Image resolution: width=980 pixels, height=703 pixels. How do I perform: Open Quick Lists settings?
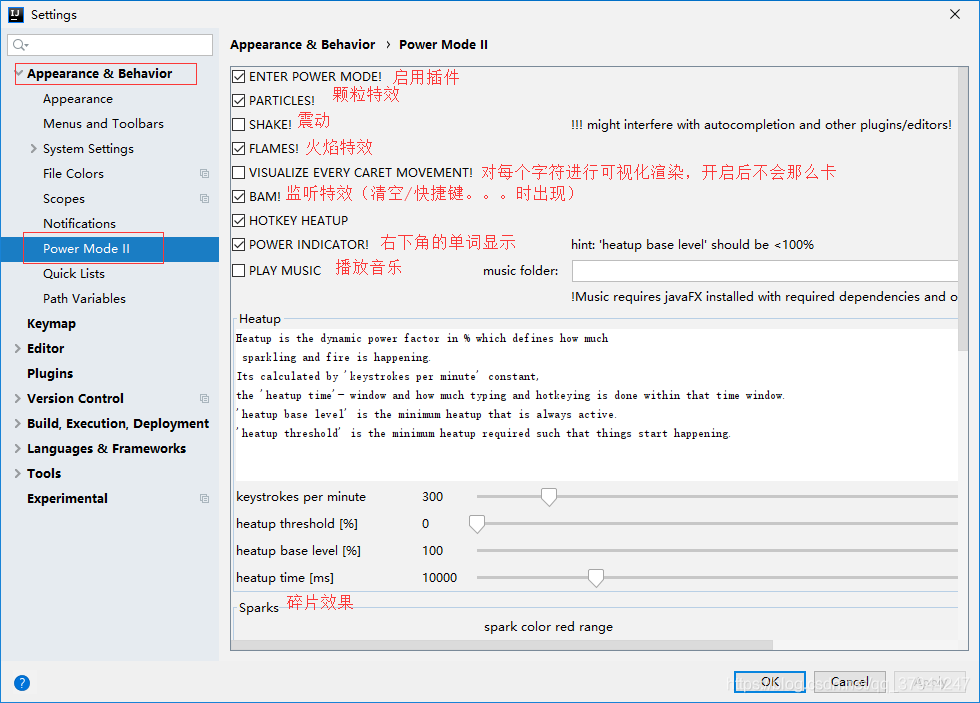pyautogui.click(x=74, y=274)
